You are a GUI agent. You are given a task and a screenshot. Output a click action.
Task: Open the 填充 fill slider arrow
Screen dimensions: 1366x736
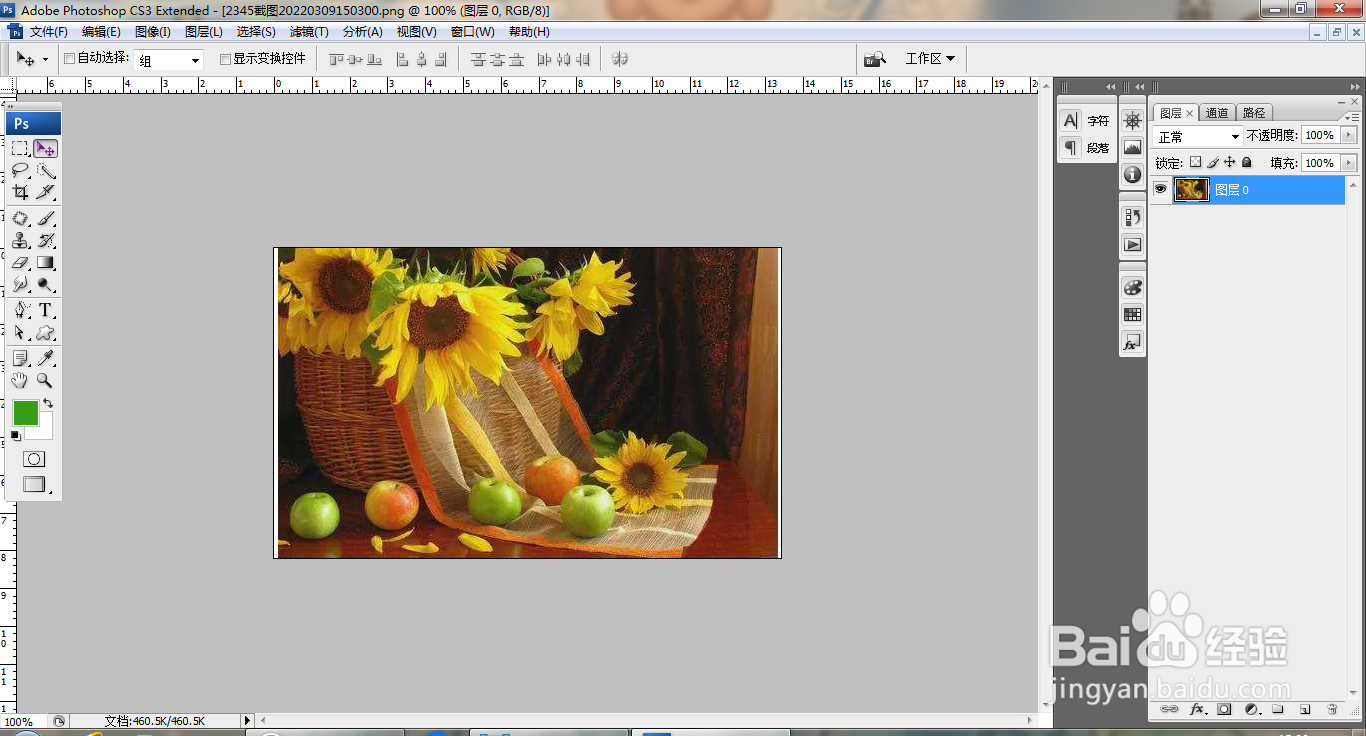[x=1349, y=163]
